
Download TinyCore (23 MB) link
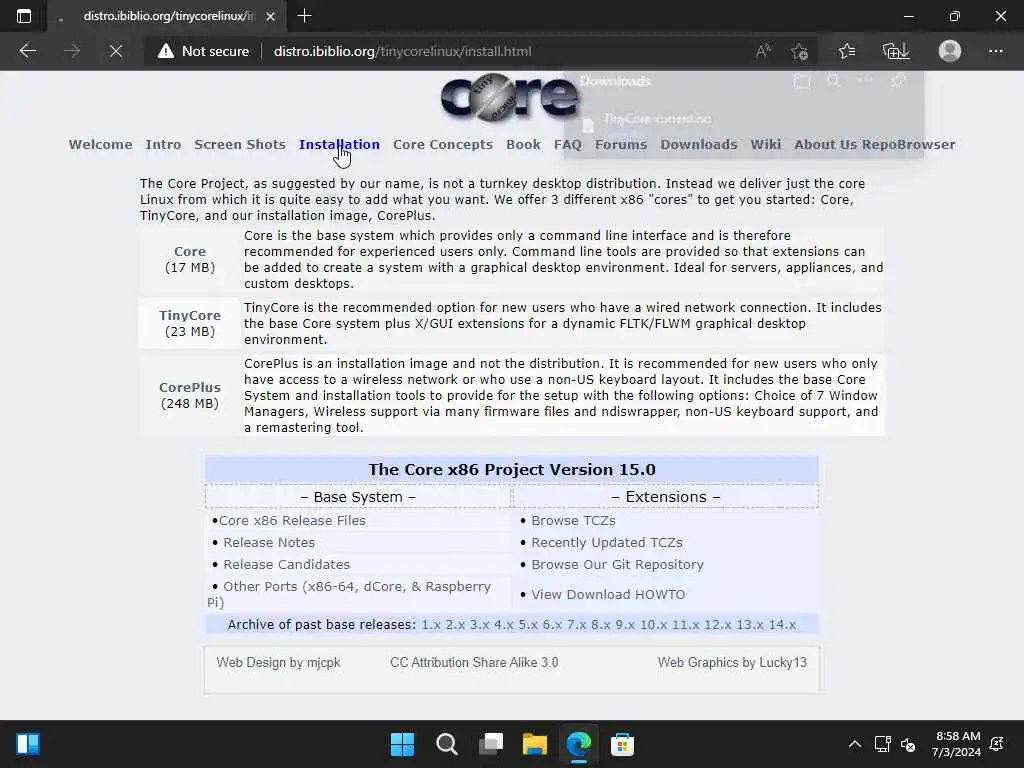pyautogui.click(x=189, y=315)
